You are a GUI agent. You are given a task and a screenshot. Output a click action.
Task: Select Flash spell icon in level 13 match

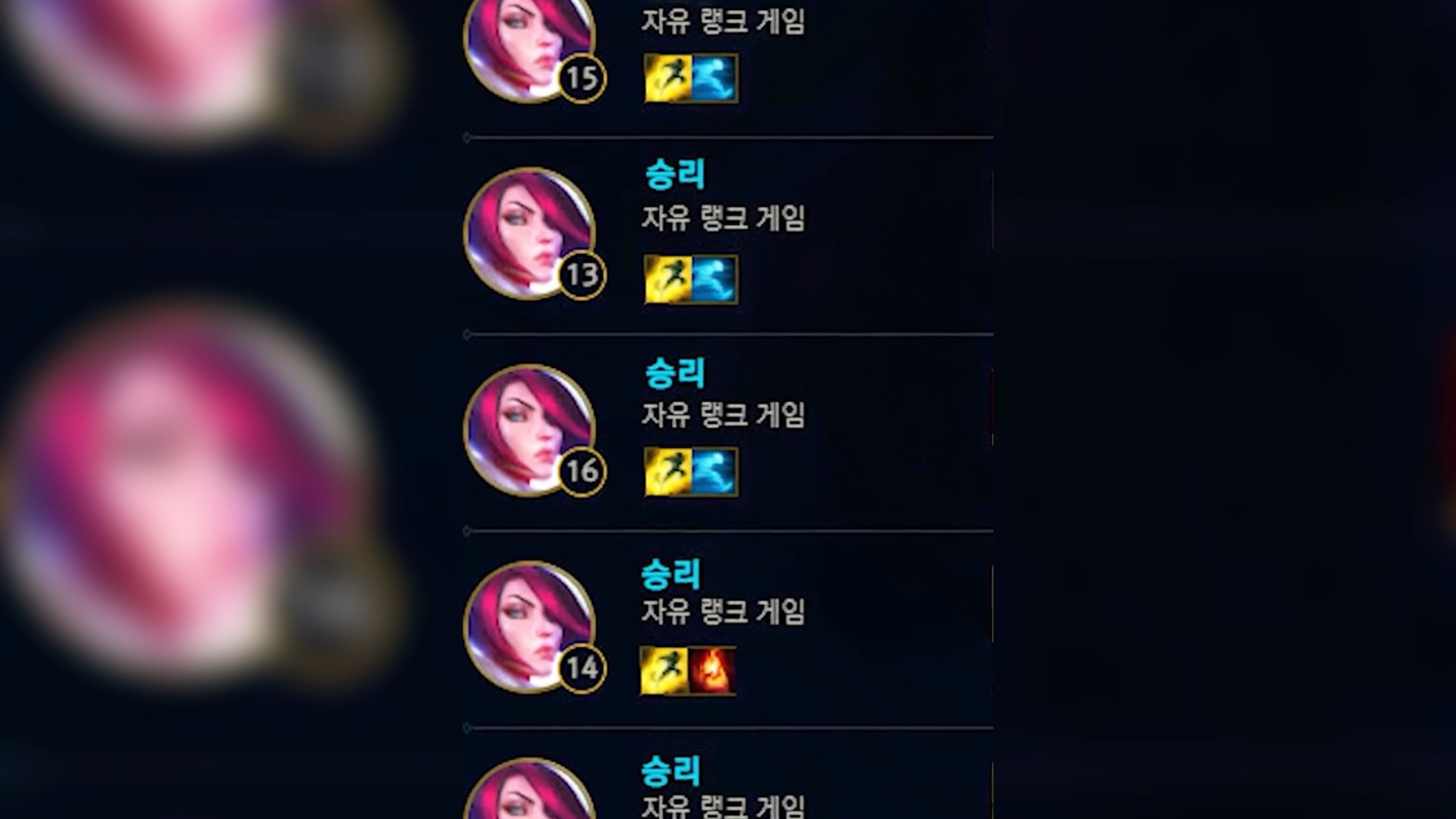[x=667, y=279]
